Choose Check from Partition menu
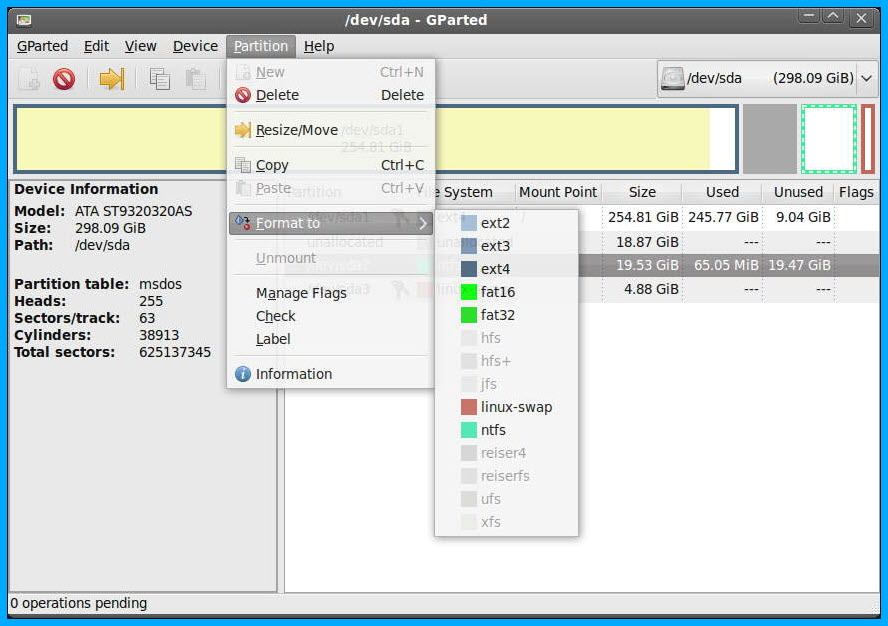 tap(331, 316)
